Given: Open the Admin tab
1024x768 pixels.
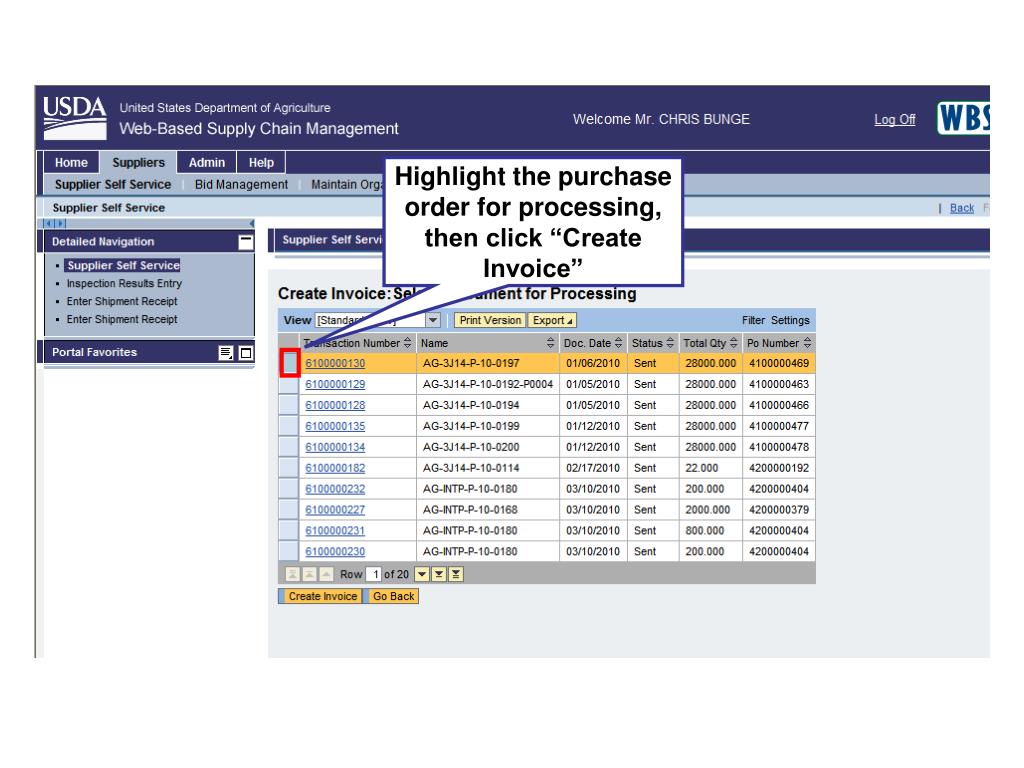Looking at the screenshot, I should click(x=207, y=163).
